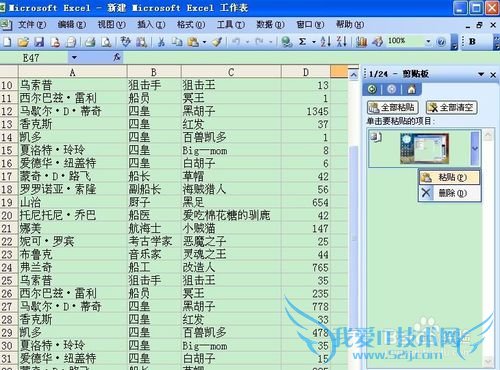Open the Redo history dropdown arrow
Screen dimensions: 500x370
271,42
